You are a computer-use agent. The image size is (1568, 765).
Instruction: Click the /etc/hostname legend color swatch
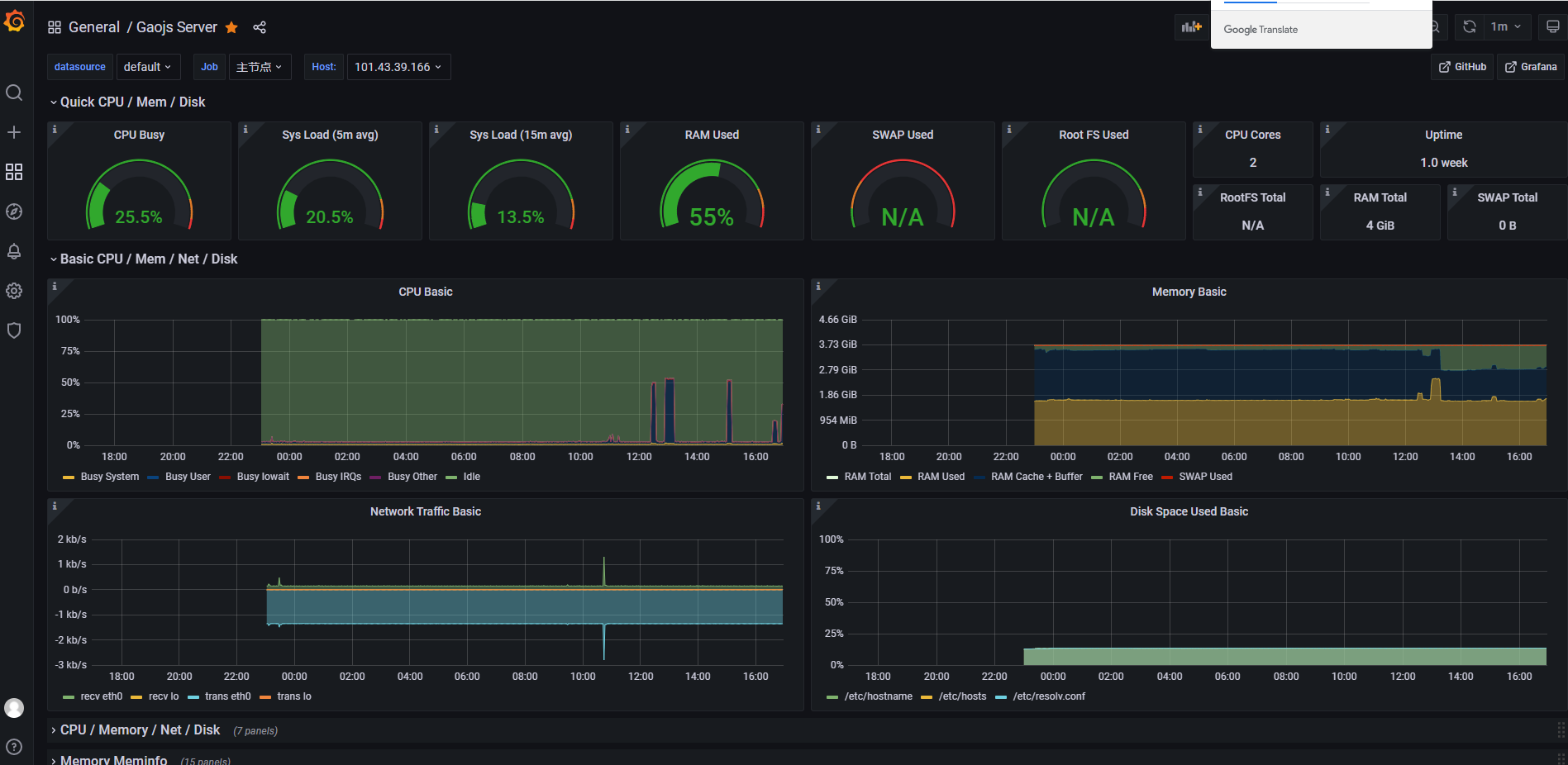click(x=832, y=697)
